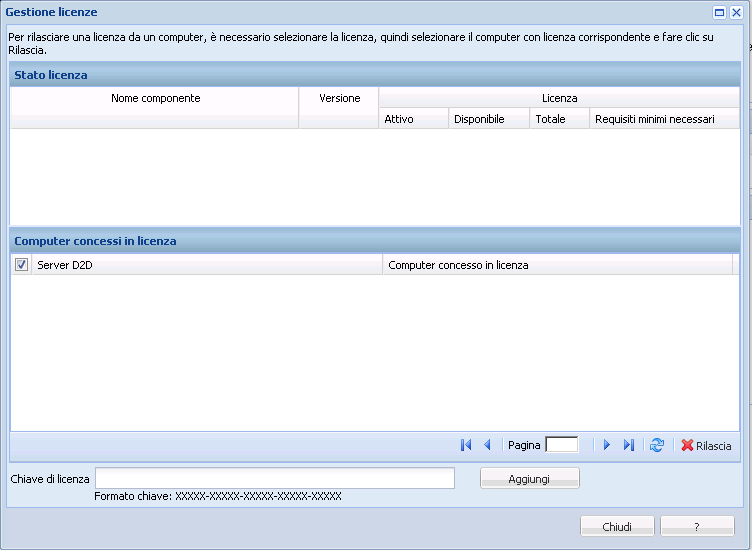Jump to the last page
This screenshot has width=752, height=550.
pyautogui.click(x=628, y=445)
